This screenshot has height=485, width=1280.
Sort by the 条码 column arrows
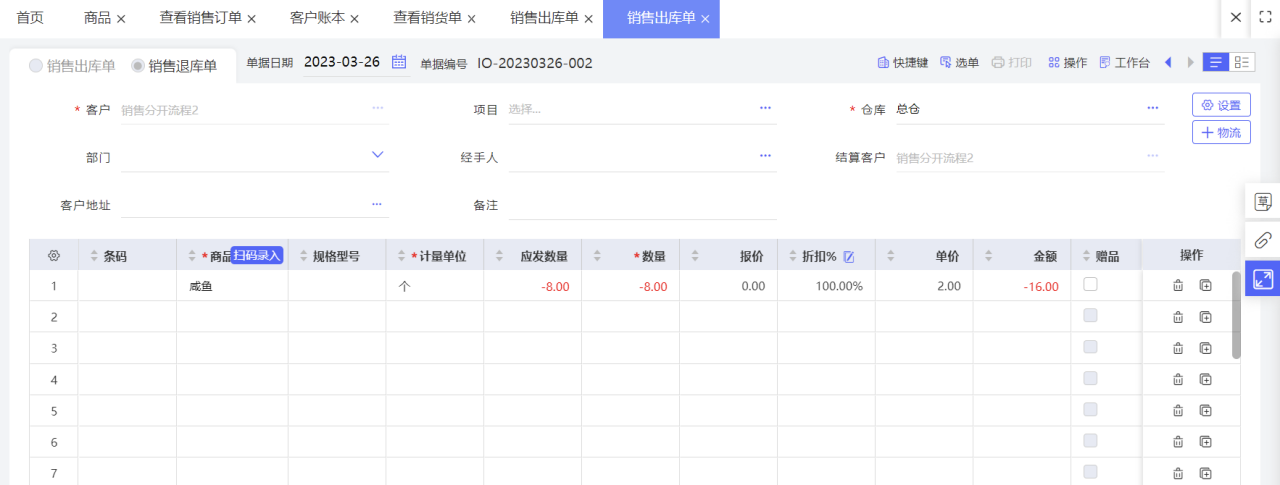coord(95,256)
